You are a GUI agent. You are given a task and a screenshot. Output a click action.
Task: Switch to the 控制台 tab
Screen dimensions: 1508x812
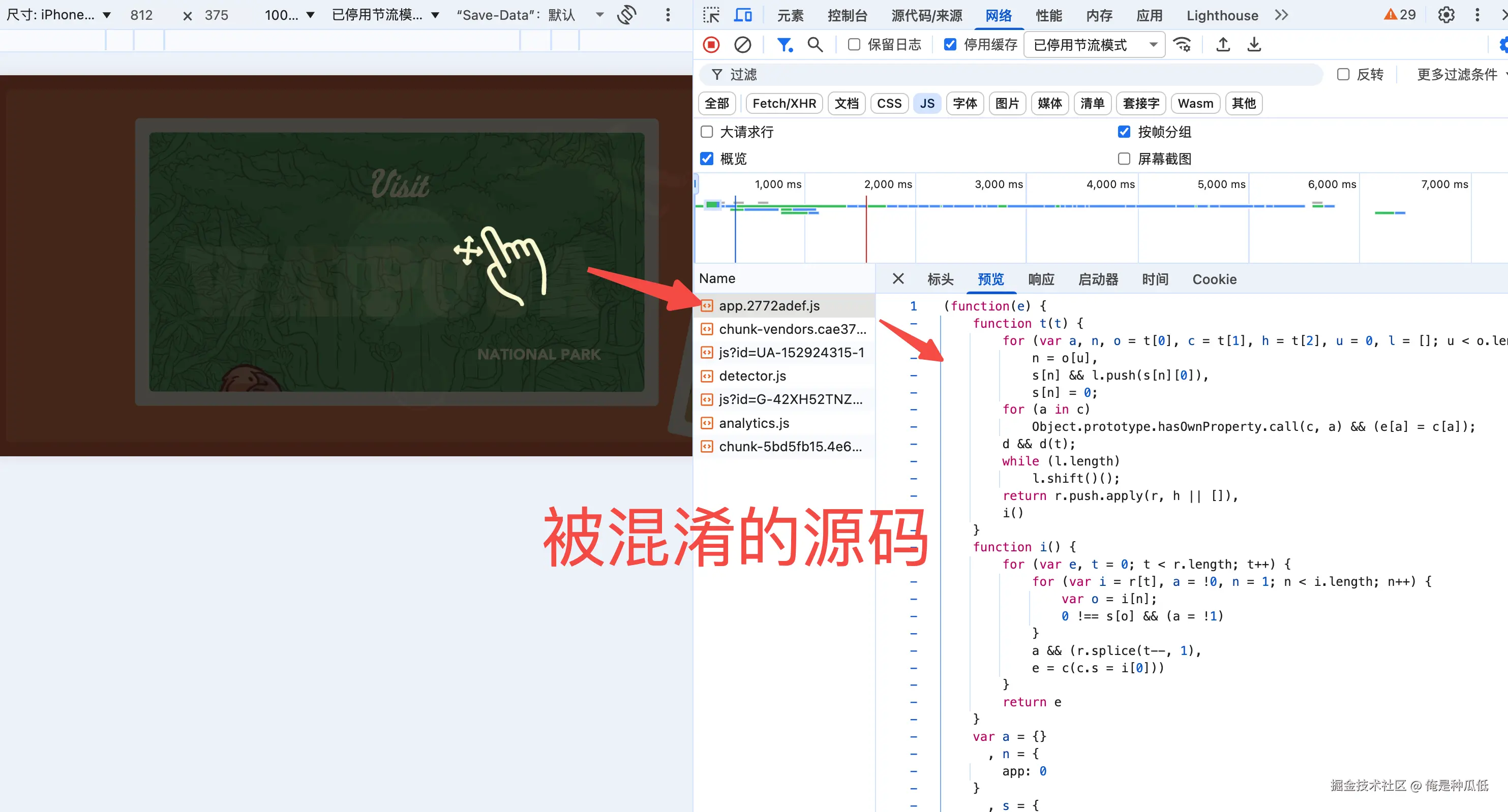pyautogui.click(x=847, y=16)
